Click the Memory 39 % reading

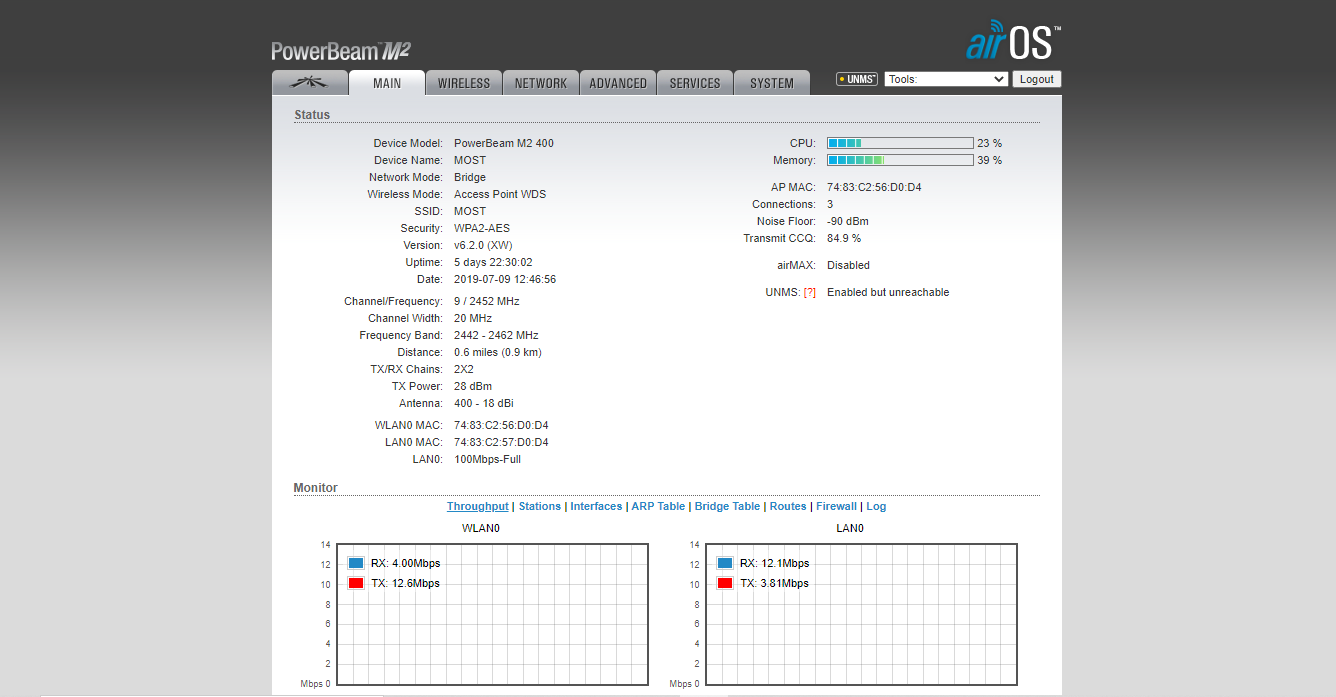(990, 160)
